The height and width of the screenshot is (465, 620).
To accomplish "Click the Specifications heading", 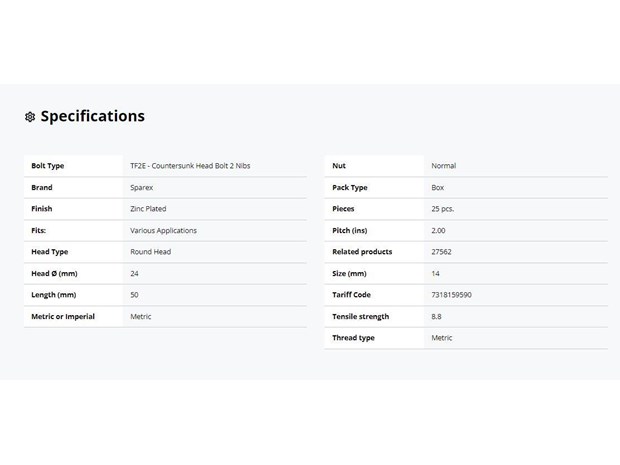I will (x=93, y=116).
